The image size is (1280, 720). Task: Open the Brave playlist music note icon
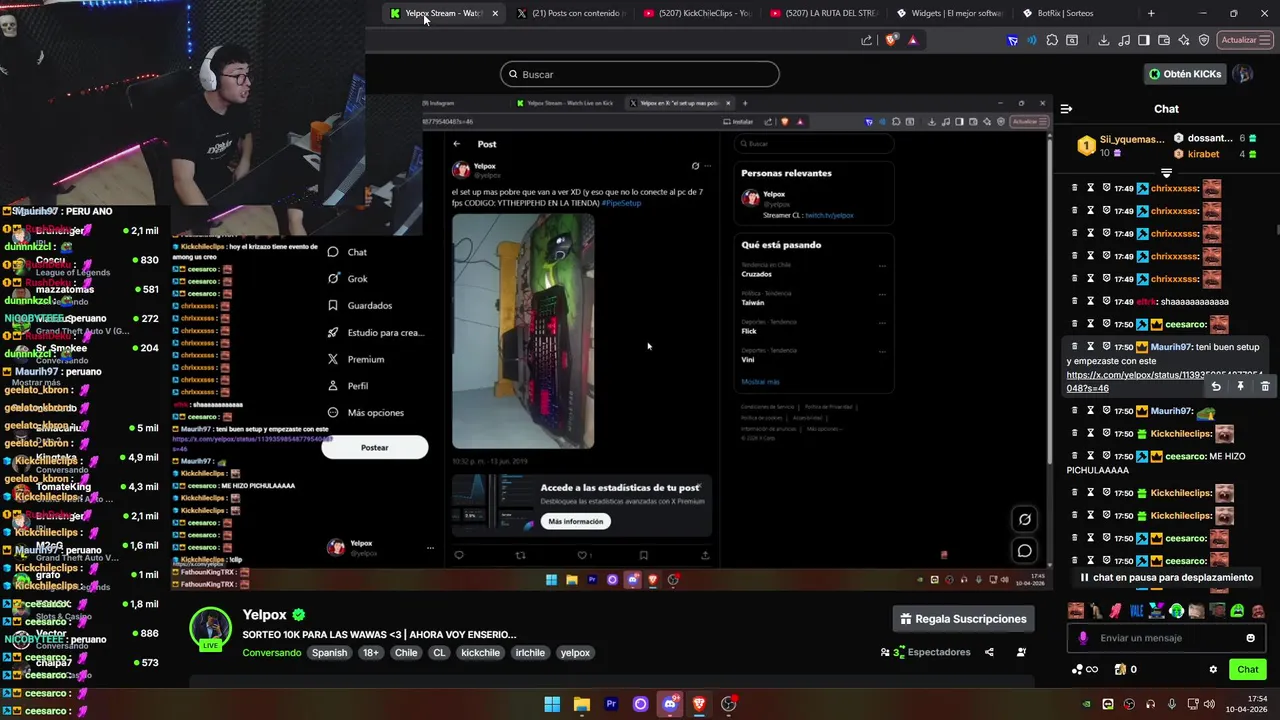click(x=1124, y=40)
